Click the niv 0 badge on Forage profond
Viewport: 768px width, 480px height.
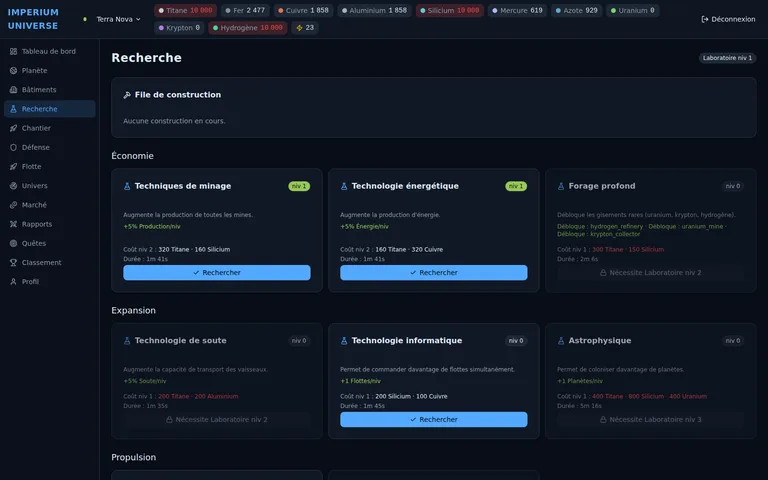tap(733, 186)
